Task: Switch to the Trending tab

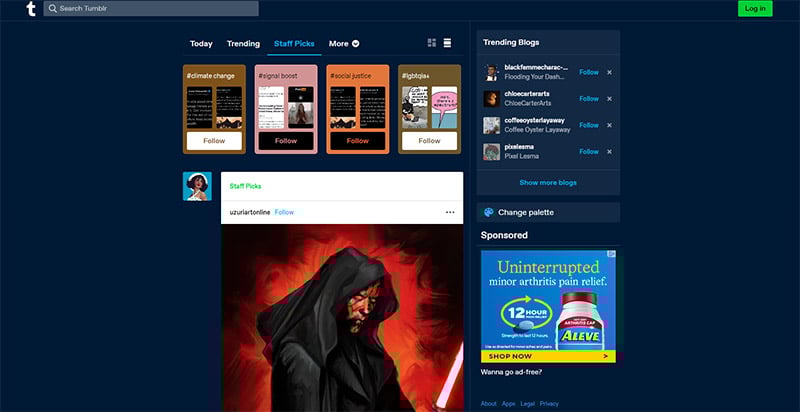Action: click(x=243, y=44)
